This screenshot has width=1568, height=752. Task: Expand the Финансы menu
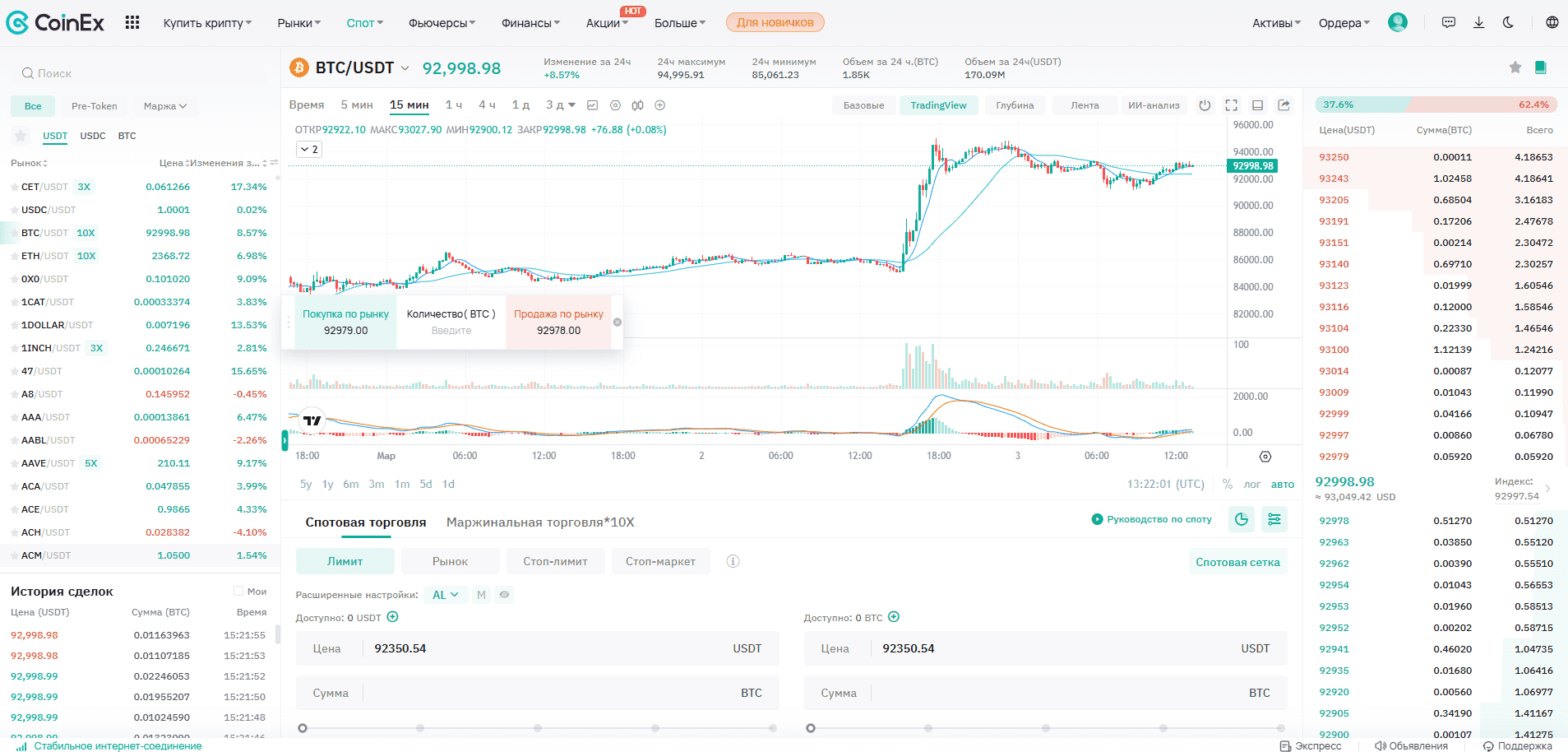(x=530, y=23)
